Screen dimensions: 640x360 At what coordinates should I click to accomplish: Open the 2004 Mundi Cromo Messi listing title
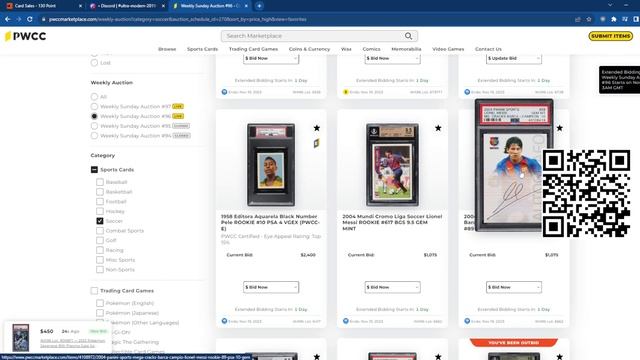pos(392,222)
